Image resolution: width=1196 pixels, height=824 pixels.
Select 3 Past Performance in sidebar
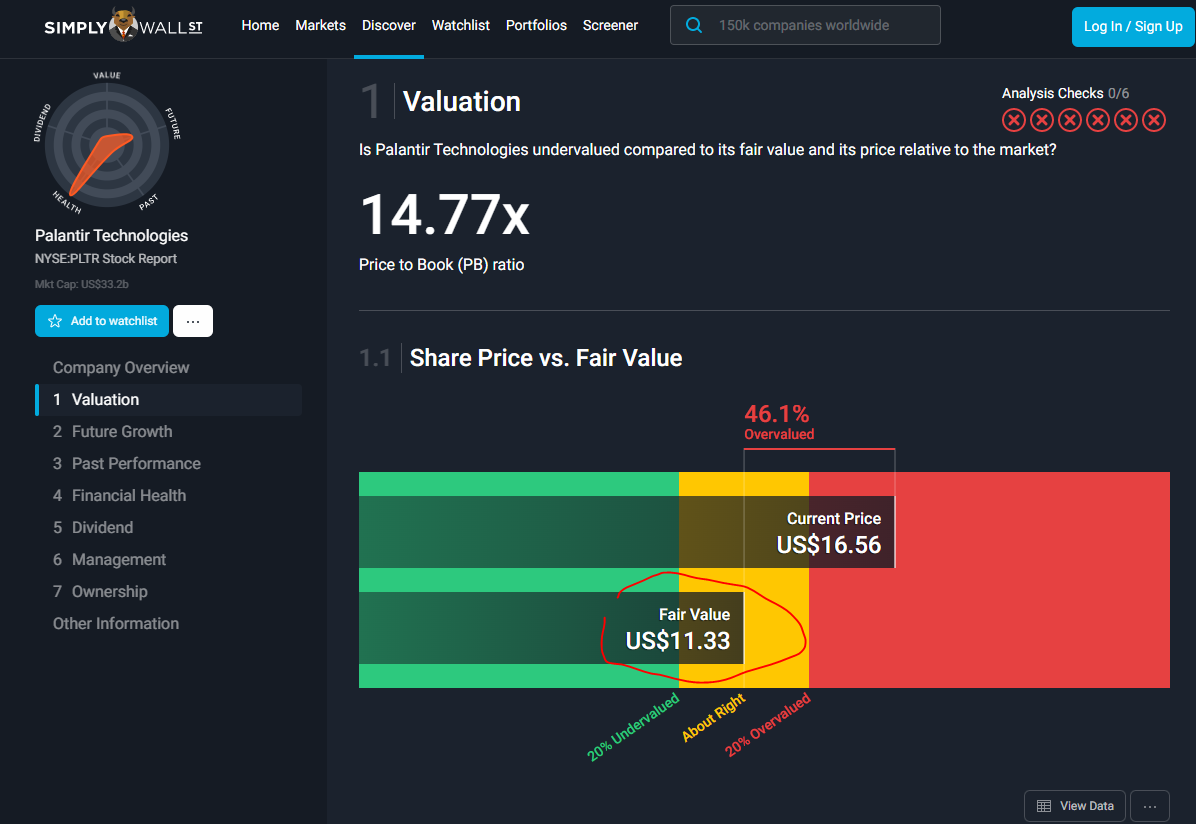[x=127, y=464]
